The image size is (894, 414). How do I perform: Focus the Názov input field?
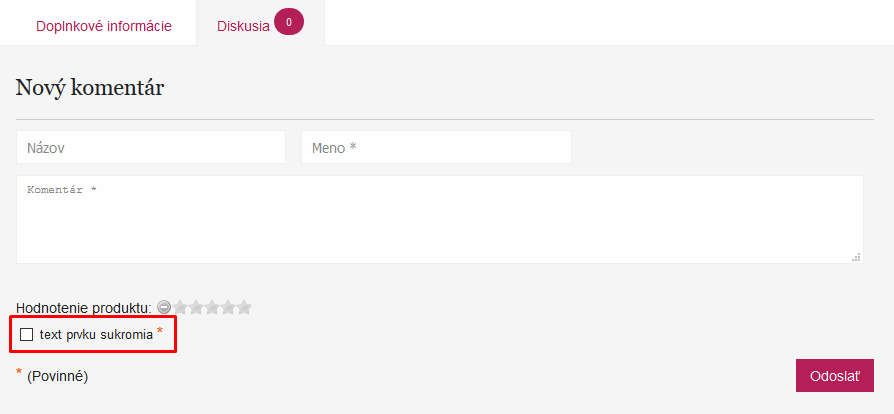[151, 148]
